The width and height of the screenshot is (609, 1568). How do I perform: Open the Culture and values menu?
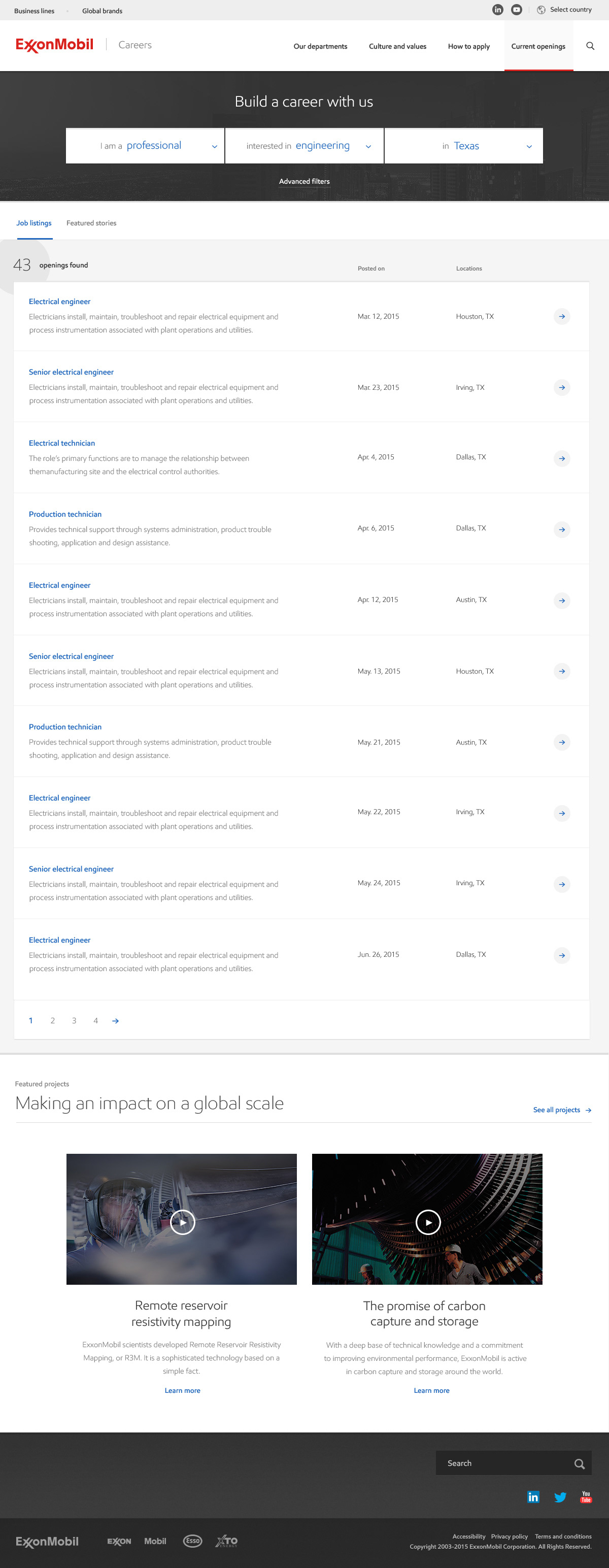pyautogui.click(x=397, y=47)
